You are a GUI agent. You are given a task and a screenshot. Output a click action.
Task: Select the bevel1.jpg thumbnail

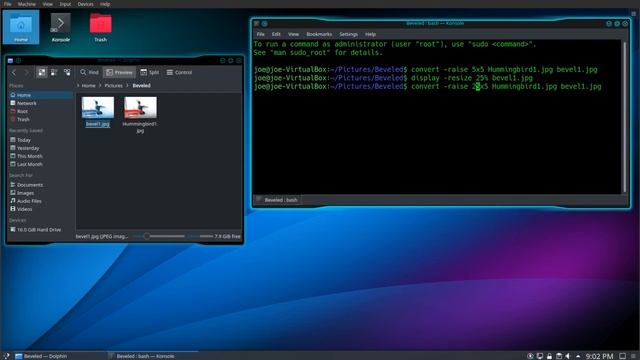98,108
